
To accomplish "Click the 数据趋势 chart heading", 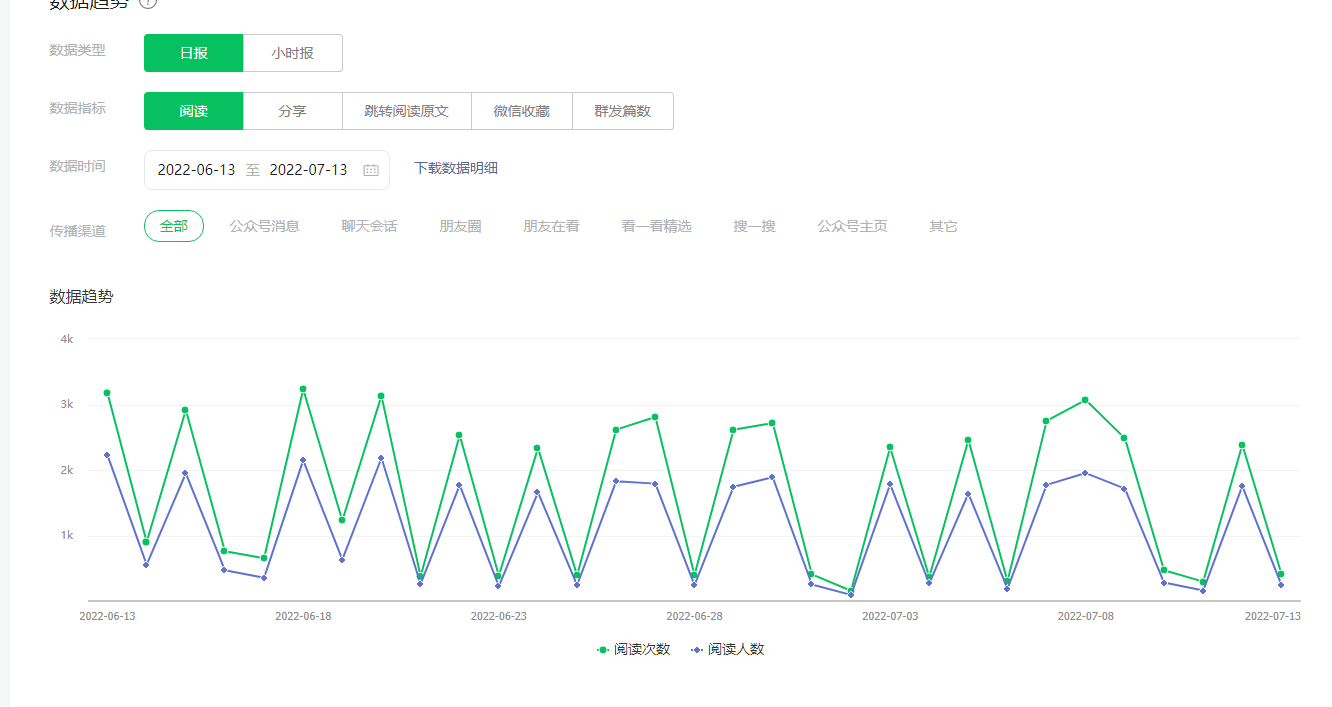I will tap(81, 296).
